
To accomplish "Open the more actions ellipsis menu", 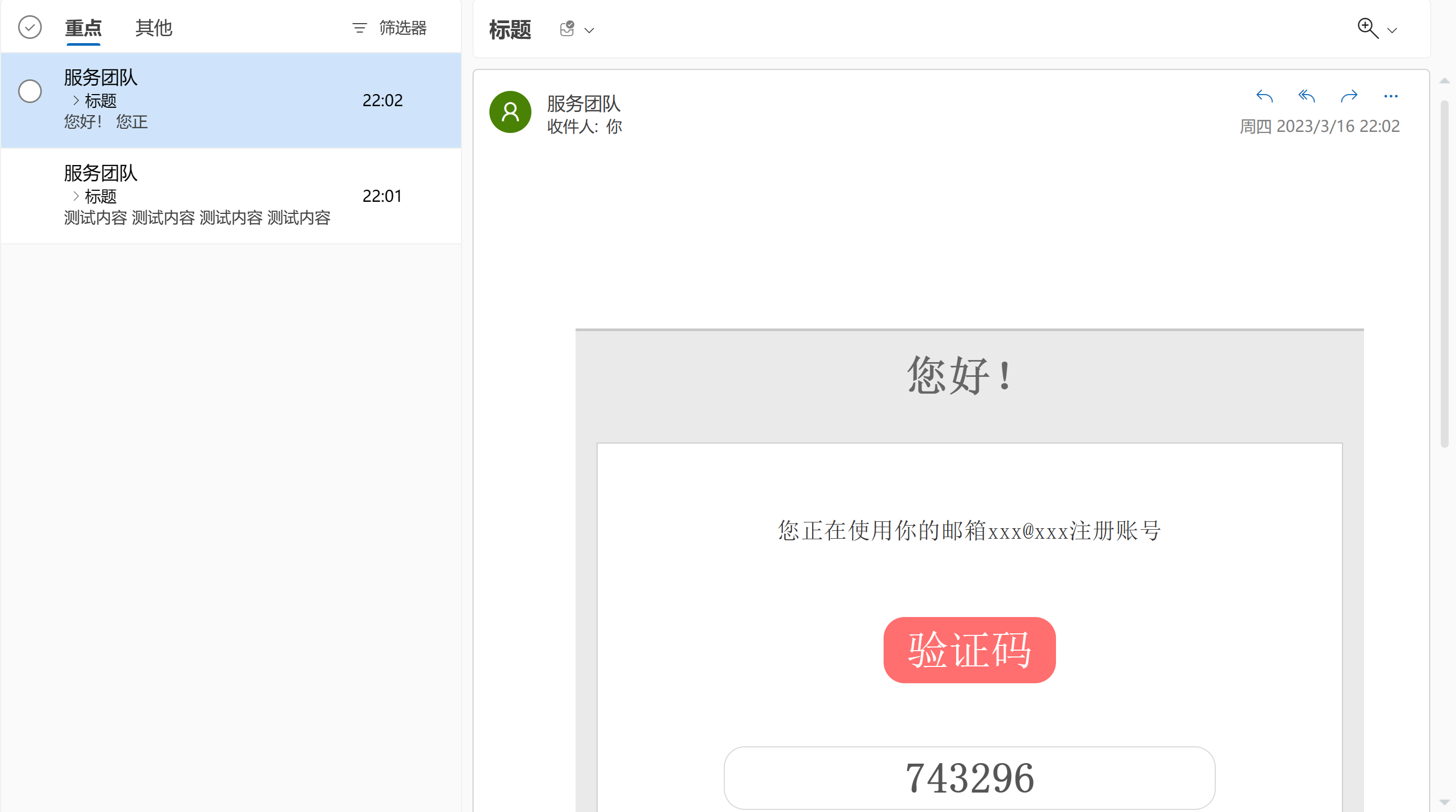I will (1391, 96).
